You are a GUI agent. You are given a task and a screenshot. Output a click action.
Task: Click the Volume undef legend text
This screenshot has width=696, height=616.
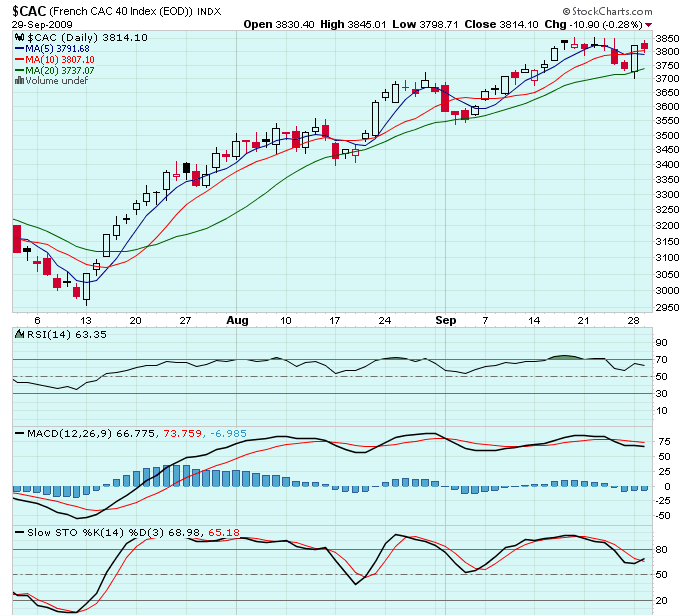click(x=56, y=81)
